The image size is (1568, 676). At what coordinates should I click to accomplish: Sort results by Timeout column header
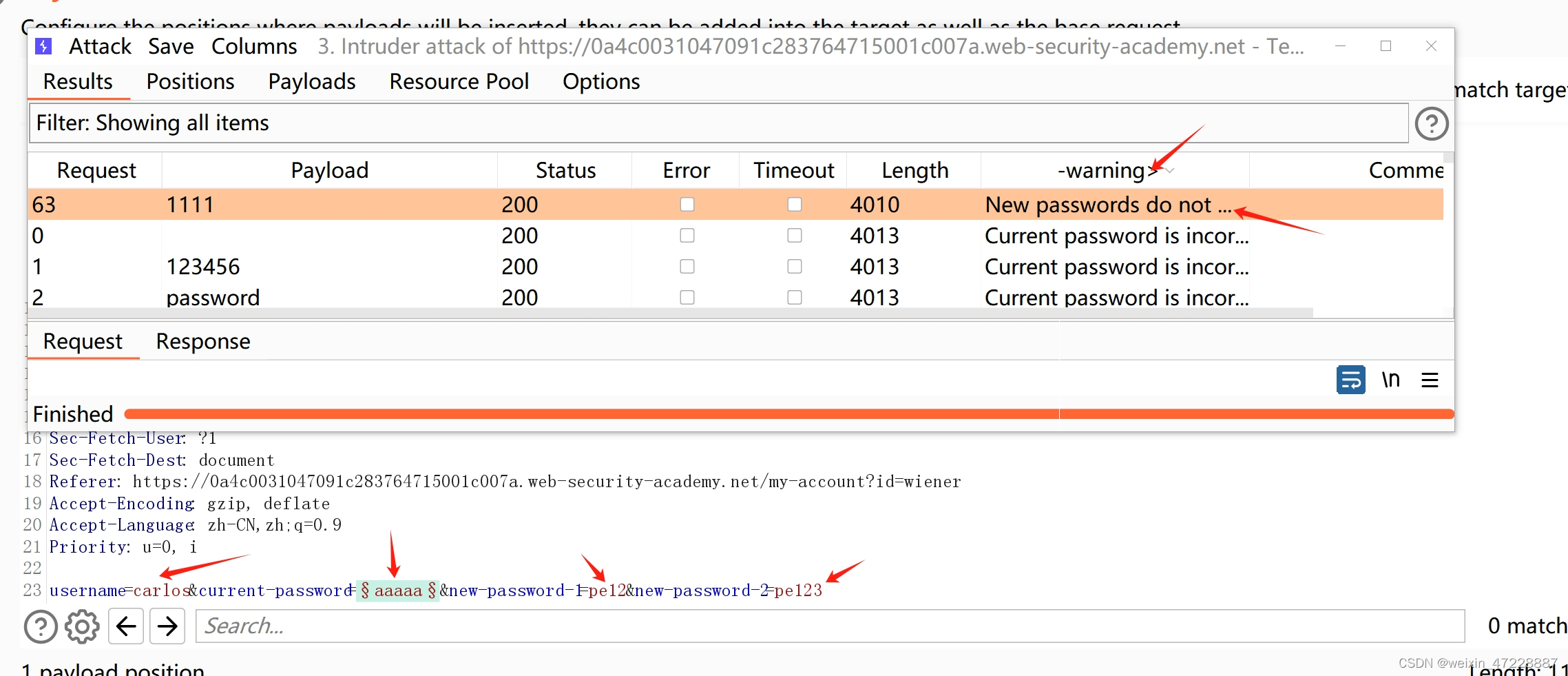[x=793, y=170]
